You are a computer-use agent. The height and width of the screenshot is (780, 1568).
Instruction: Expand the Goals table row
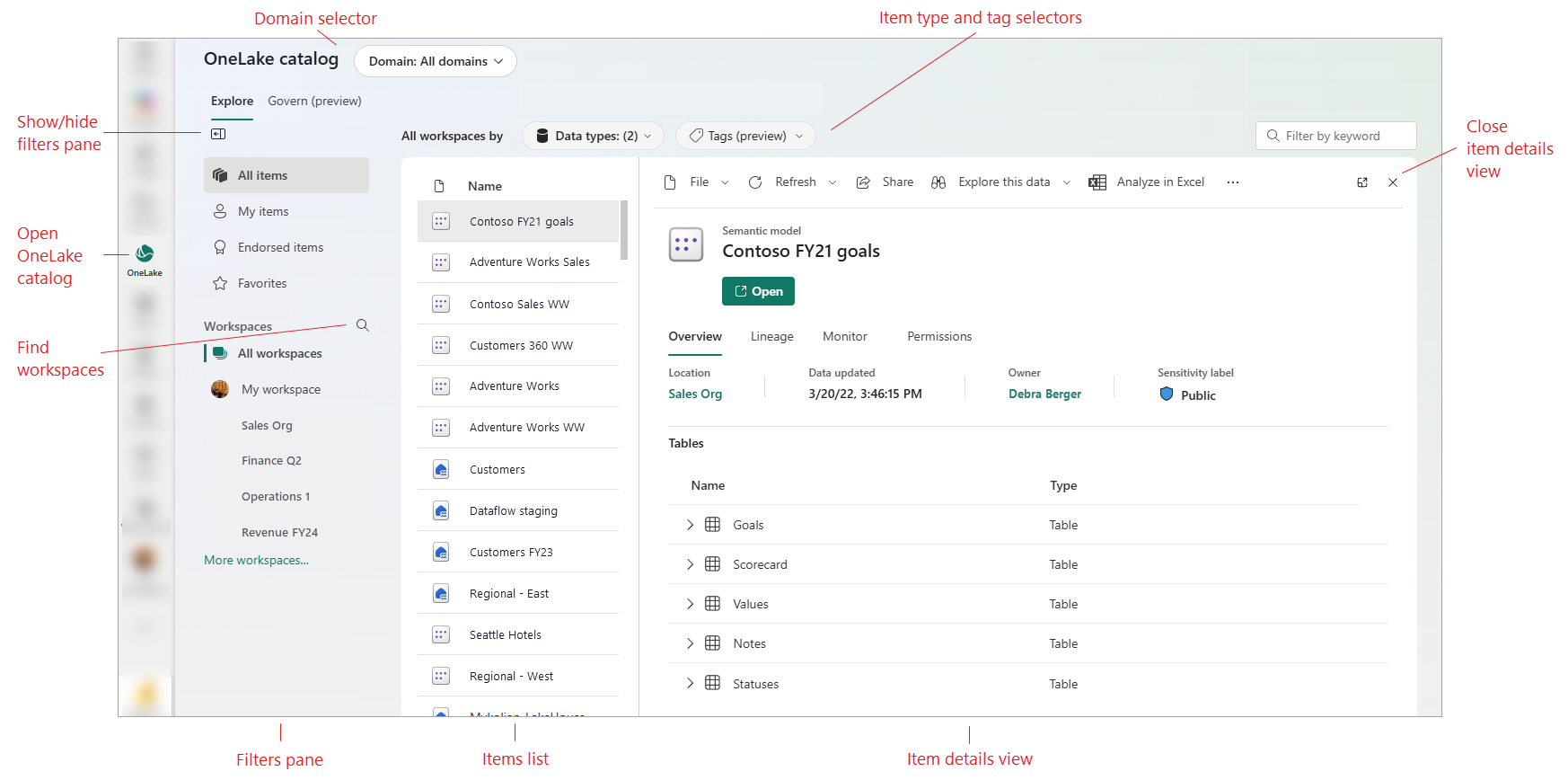(x=690, y=525)
